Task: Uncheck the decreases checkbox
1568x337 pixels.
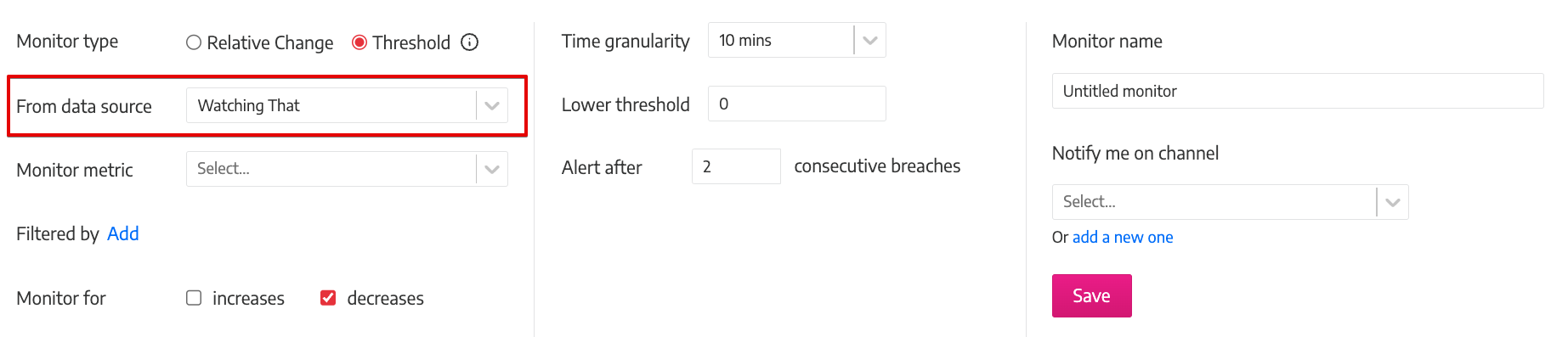Action: pyautogui.click(x=328, y=298)
